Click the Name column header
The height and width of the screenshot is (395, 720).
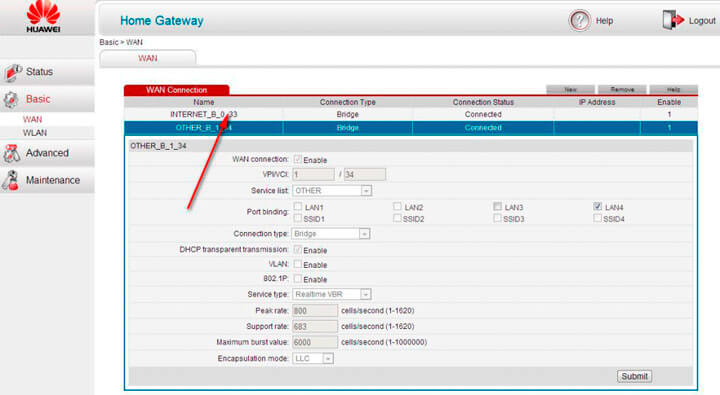(203, 102)
